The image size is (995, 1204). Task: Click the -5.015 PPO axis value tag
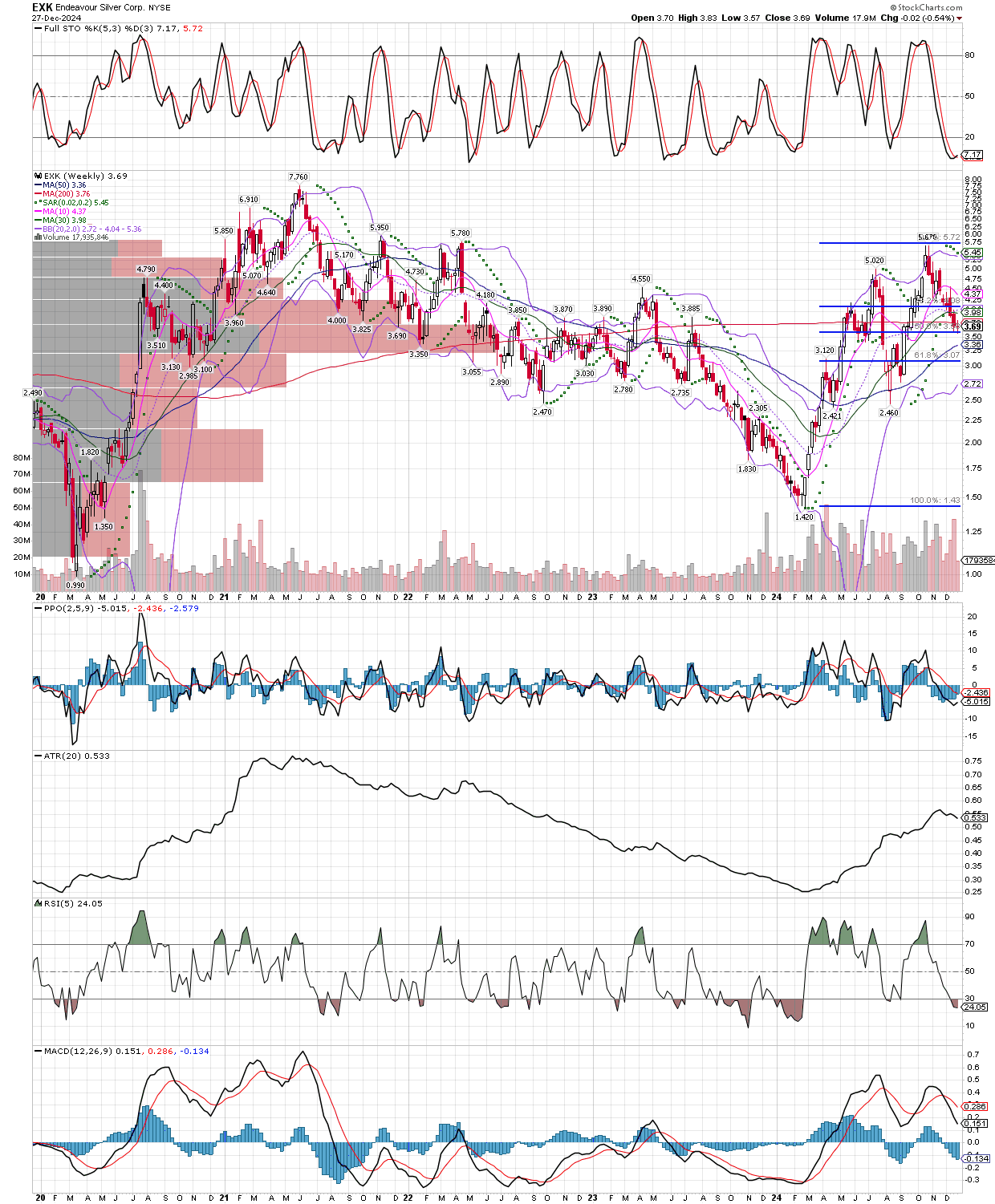pyautogui.click(x=977, y=701)
